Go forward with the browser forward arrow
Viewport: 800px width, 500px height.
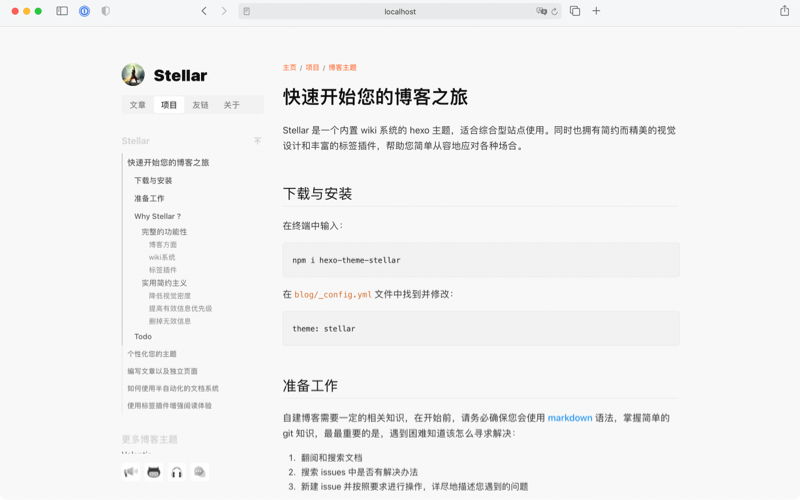(x=223, y=11)
